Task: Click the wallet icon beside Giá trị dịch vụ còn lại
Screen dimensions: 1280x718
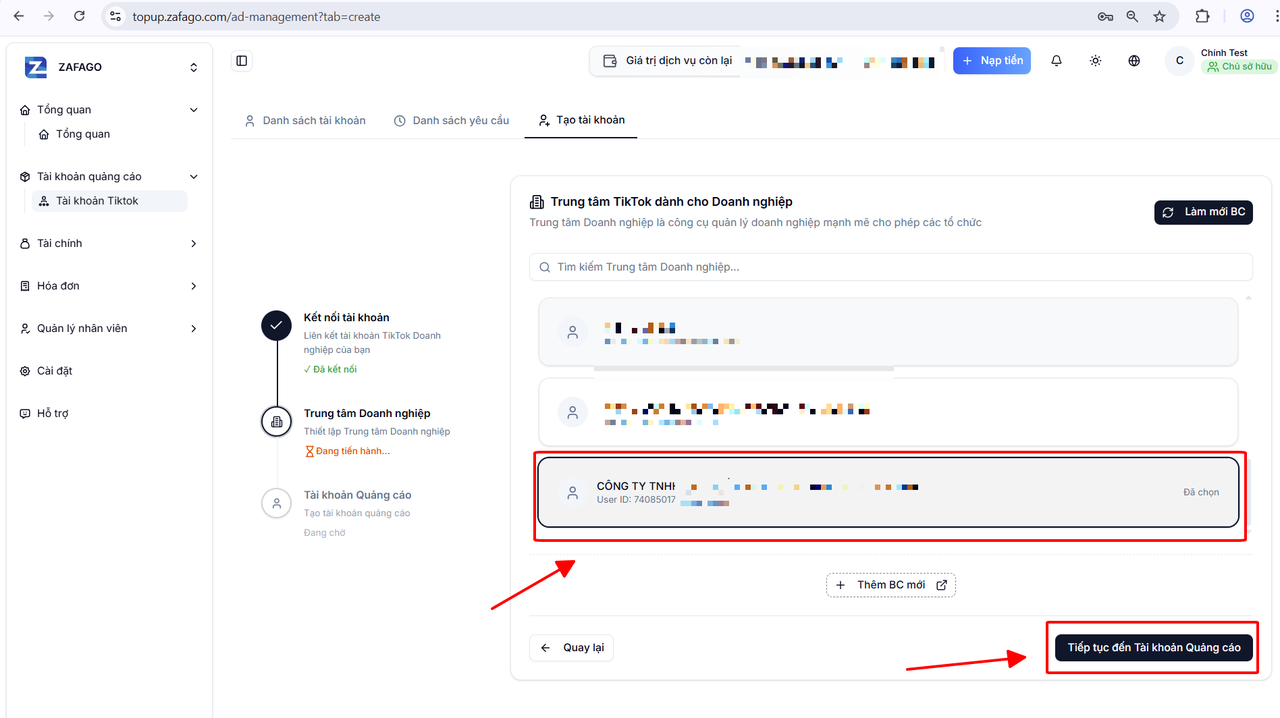Action: point(610,61)
